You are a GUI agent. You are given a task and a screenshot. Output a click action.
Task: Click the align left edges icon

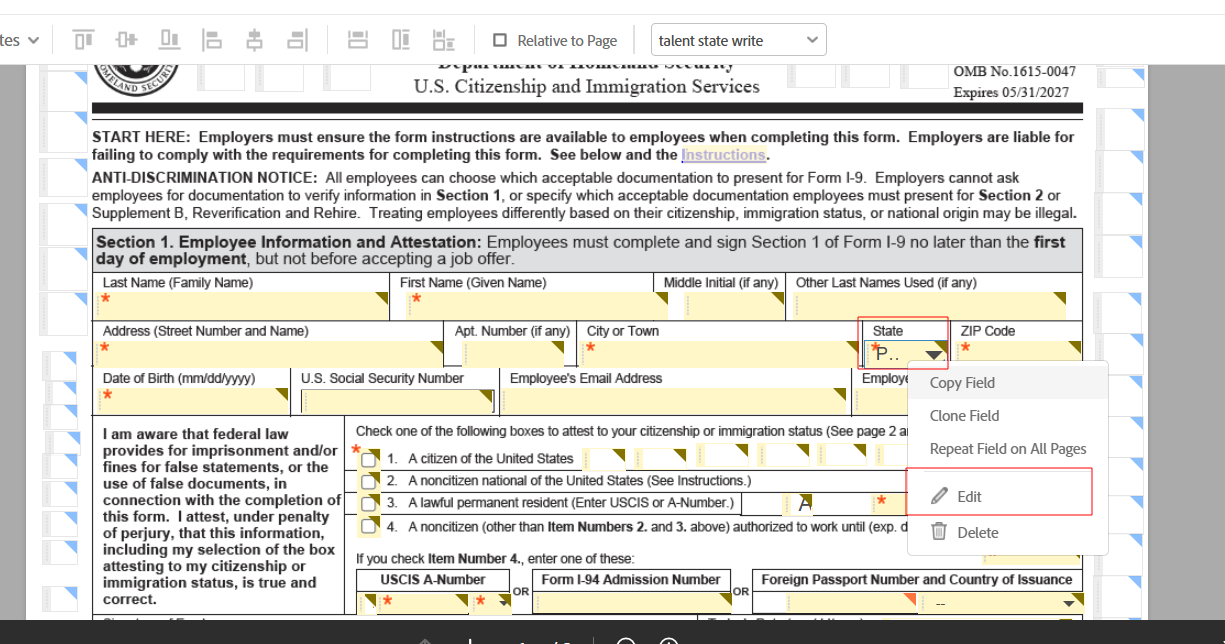[212, 40]
